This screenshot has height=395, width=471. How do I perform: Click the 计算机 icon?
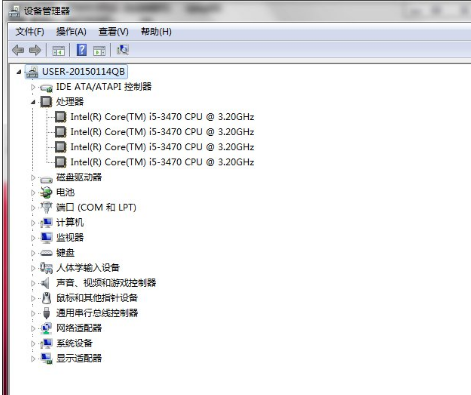coord(46,222)
